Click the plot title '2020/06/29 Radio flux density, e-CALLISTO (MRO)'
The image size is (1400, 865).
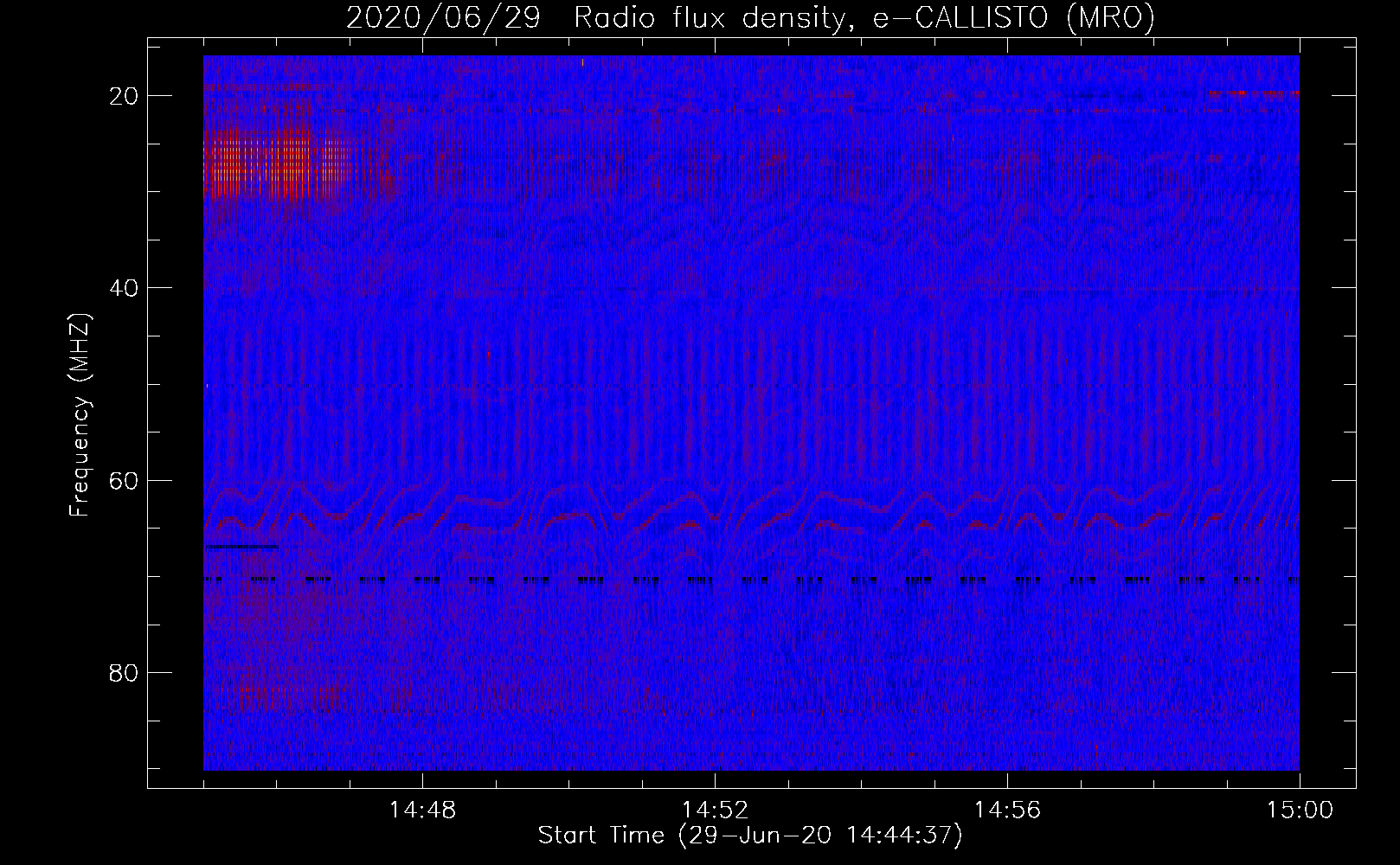(x=750, y=17)
